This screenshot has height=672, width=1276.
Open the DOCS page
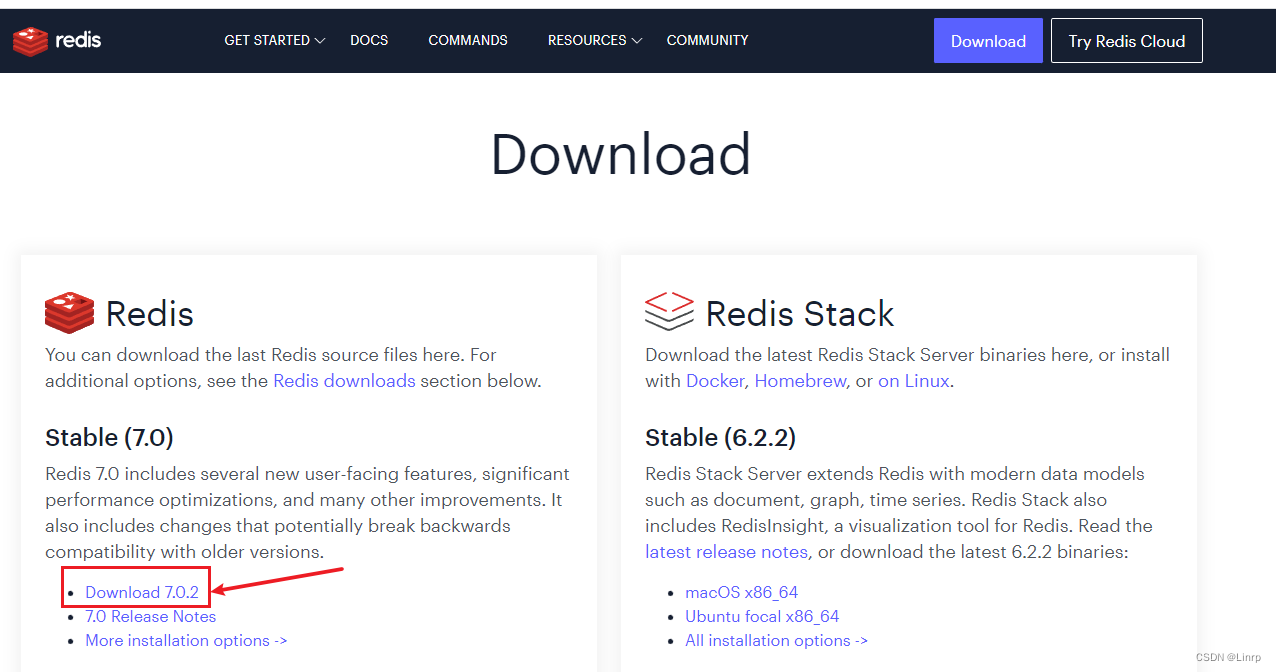(368, 40)
